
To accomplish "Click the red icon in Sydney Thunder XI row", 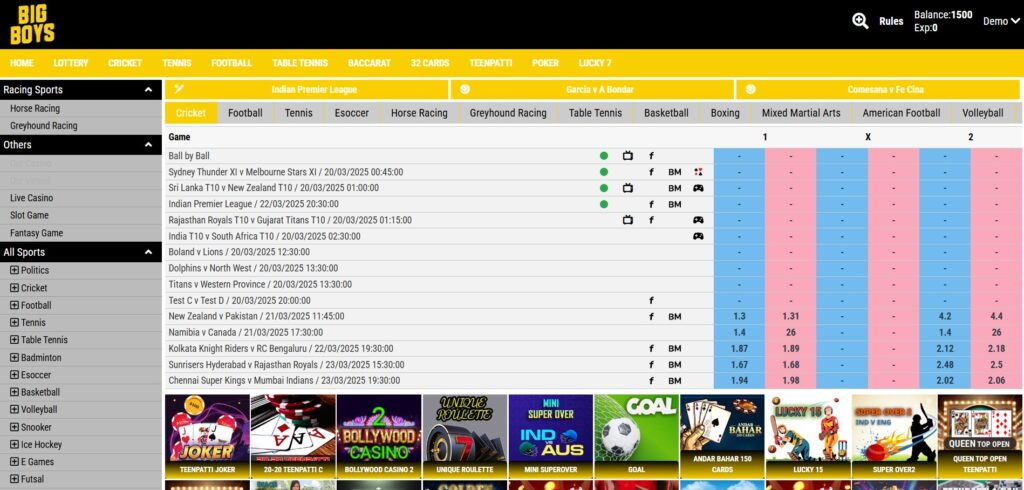I will coord(698,172).
